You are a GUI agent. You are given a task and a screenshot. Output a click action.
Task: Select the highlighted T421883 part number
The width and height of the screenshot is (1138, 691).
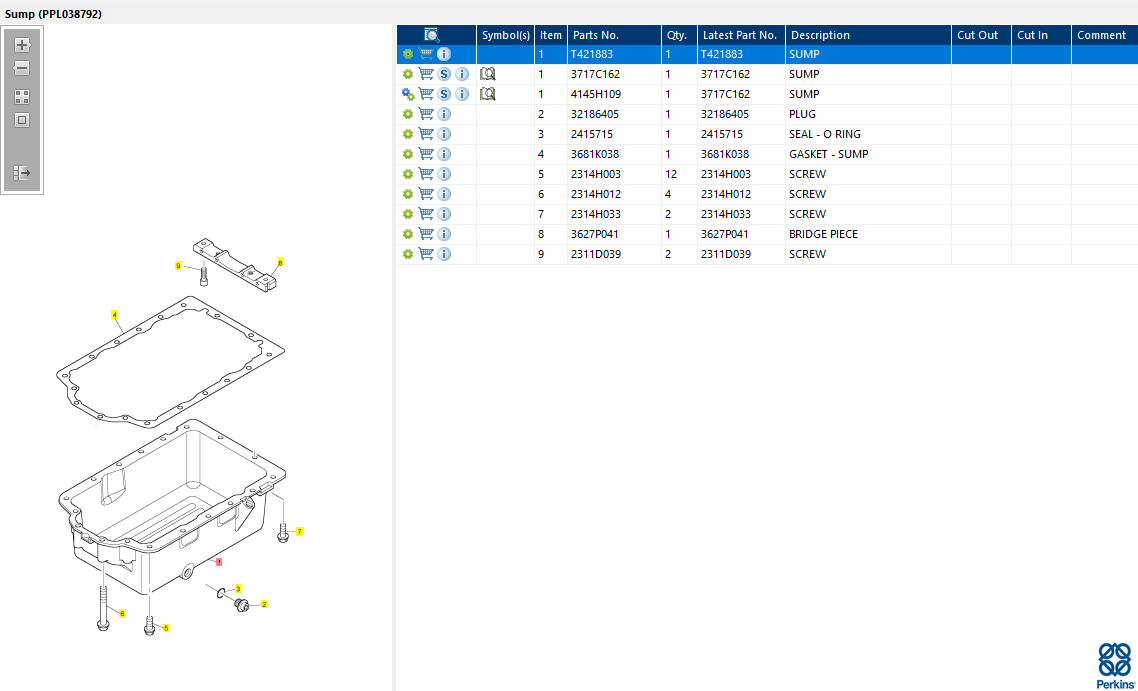pyautogui.click(x=592, y=54)
